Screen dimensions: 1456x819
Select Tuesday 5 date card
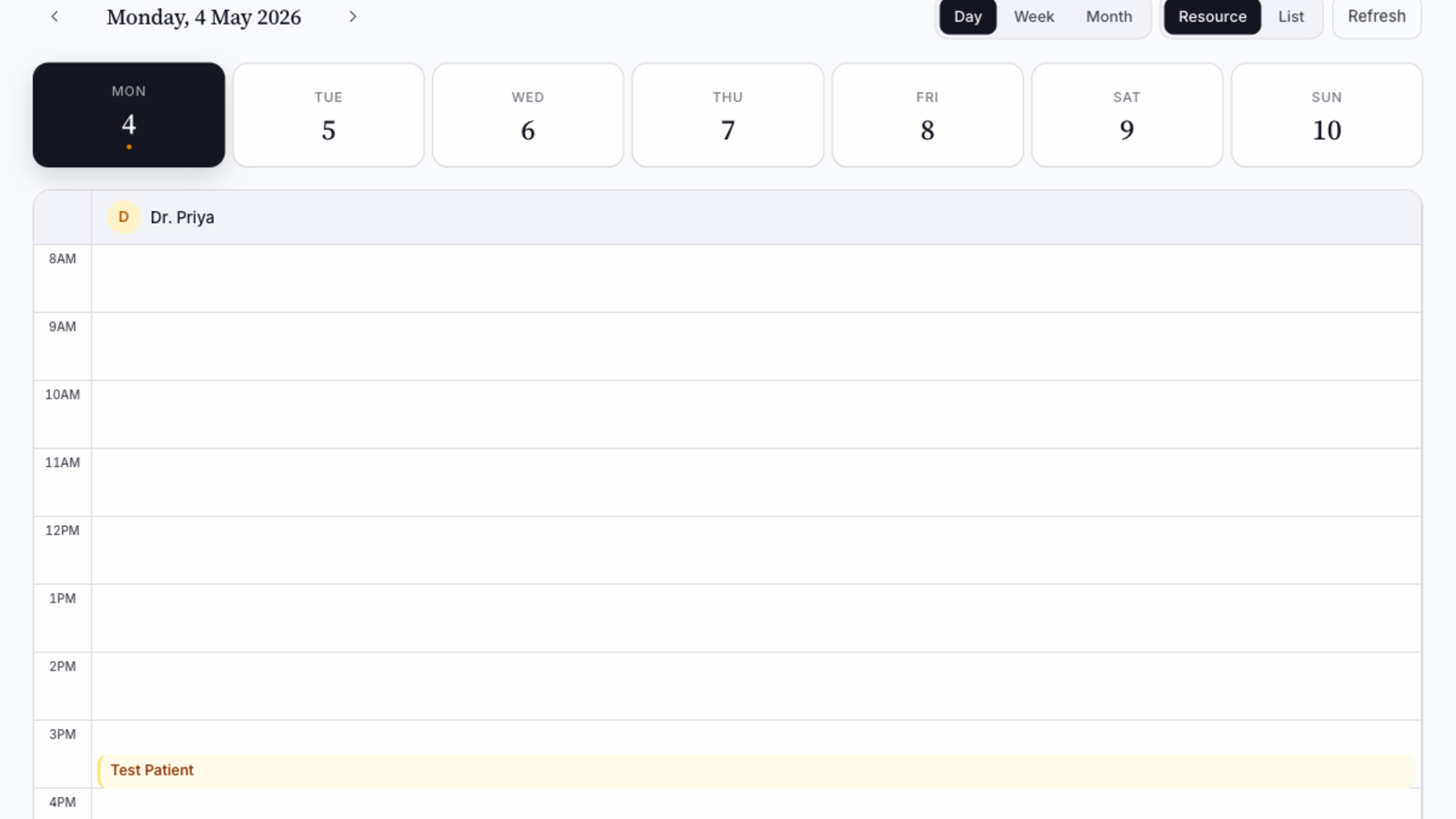coord(329,115)
